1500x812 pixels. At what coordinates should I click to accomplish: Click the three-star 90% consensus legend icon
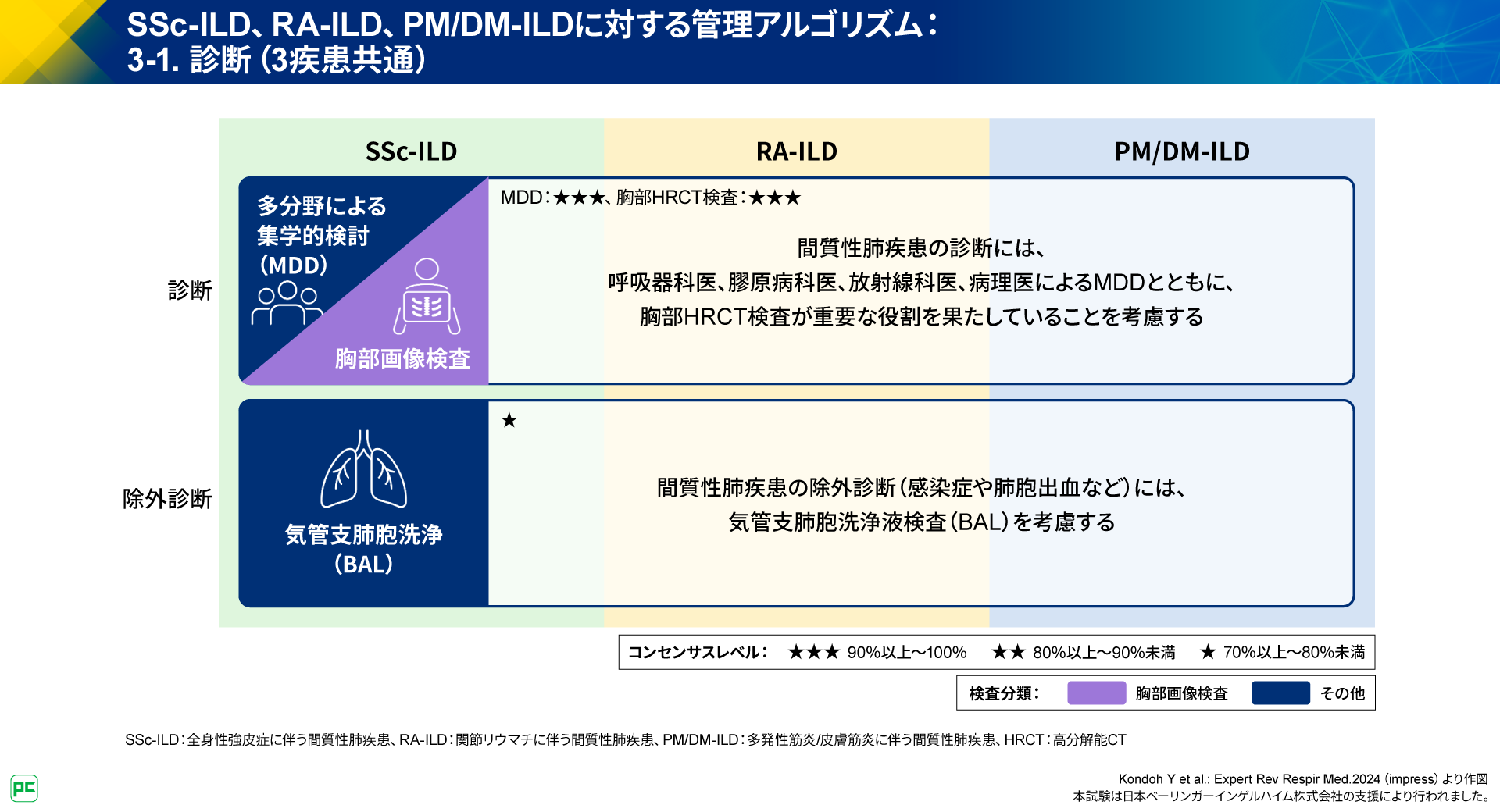(813, 652)
